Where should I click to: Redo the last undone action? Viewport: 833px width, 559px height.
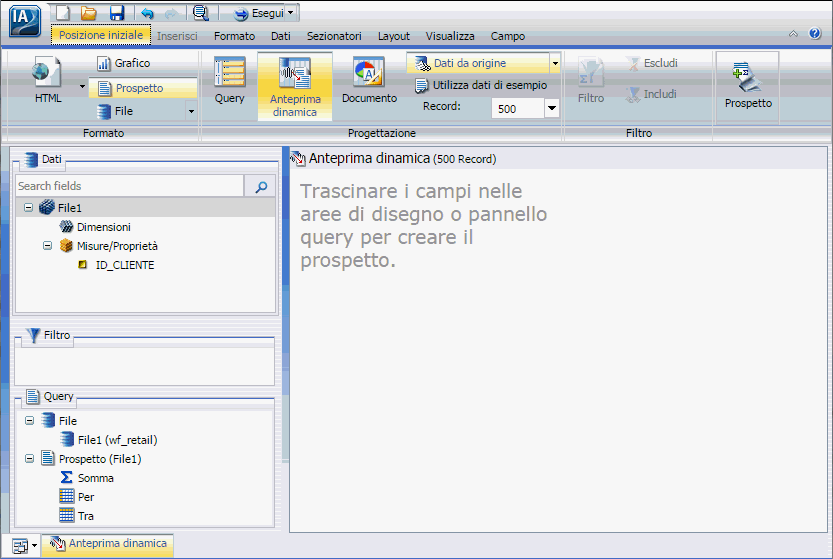coord(171,13)
